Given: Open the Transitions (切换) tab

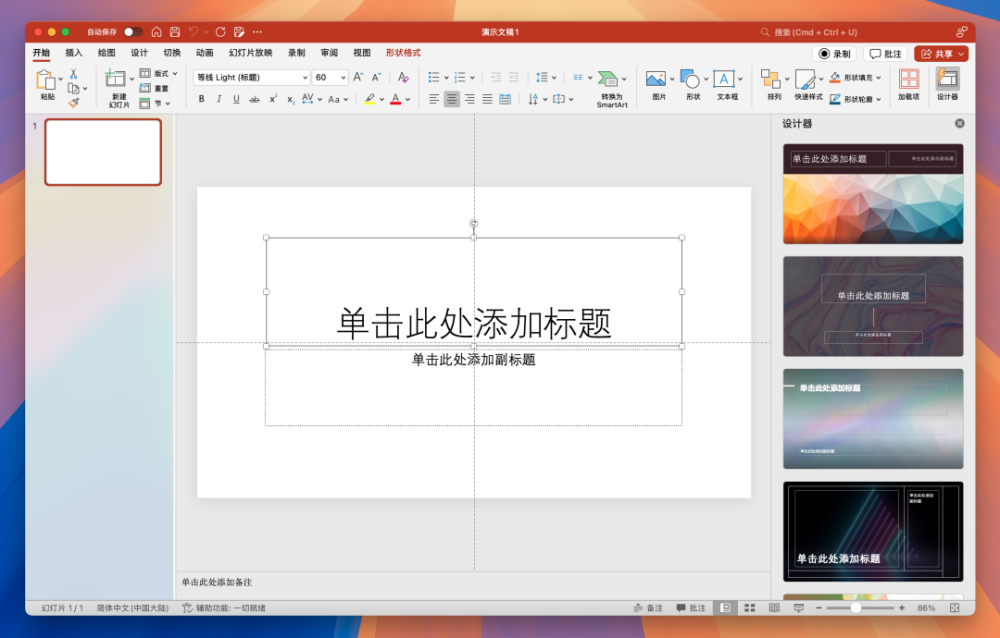Looking at the screenshot, I should click(172, 53).
